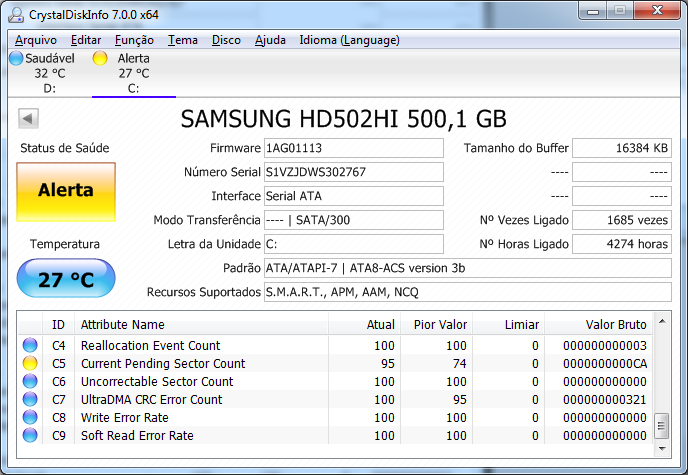Open the Função menu
688x475 pixels.
point(134,40)
